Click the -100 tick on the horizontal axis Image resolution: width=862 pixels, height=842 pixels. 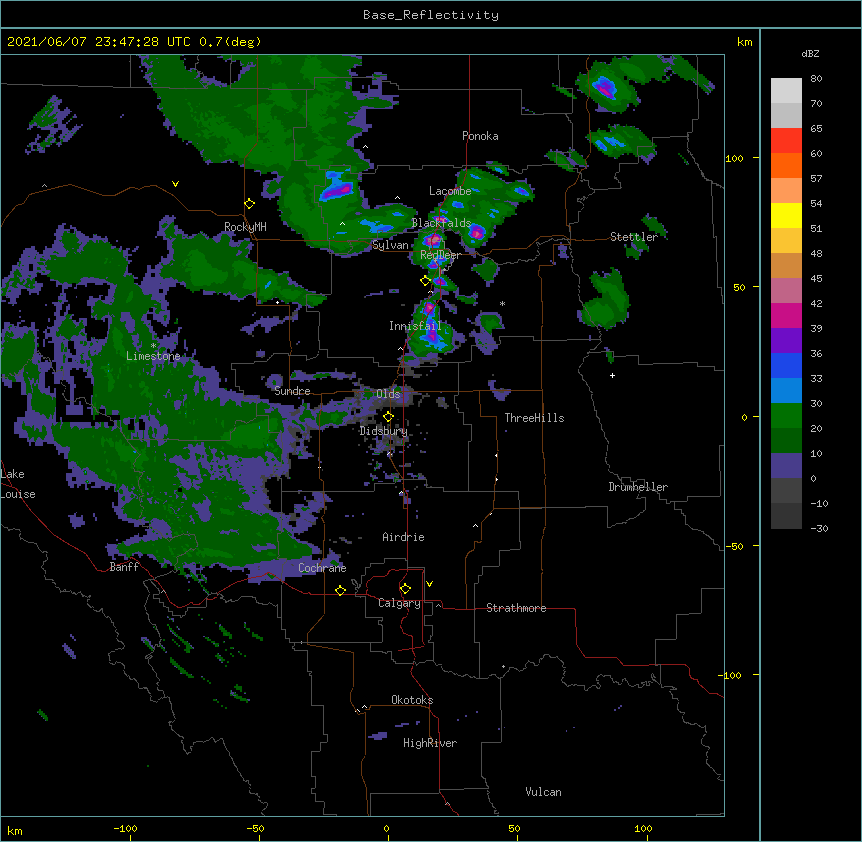tap(125, 828)
